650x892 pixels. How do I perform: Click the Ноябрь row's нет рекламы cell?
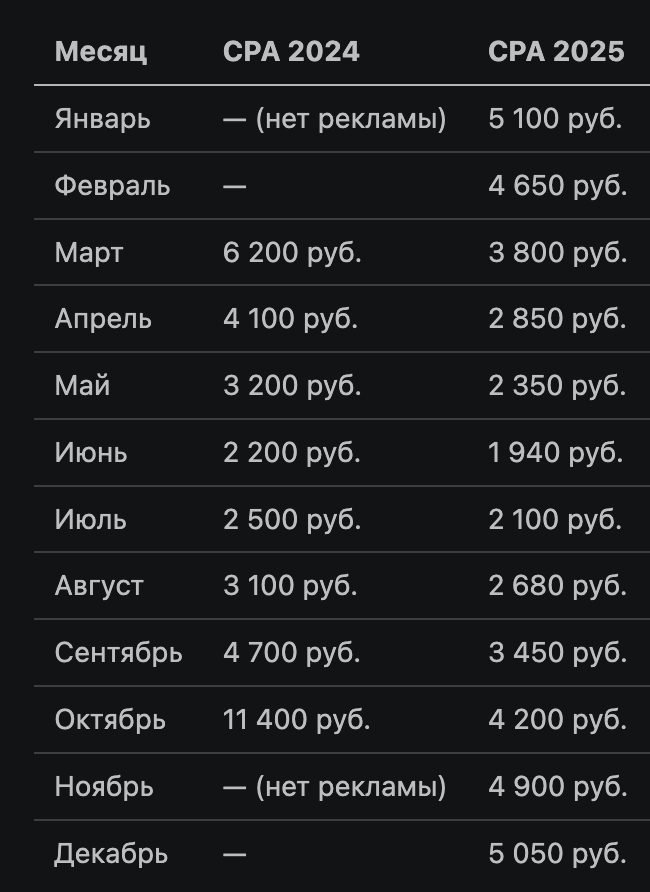click(335, 787)
